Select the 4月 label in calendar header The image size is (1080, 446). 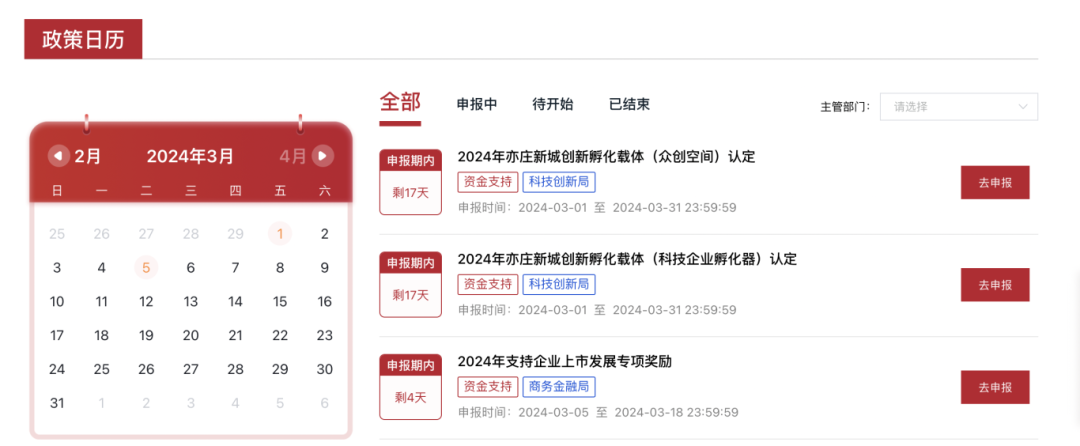[x=293, y=156]
